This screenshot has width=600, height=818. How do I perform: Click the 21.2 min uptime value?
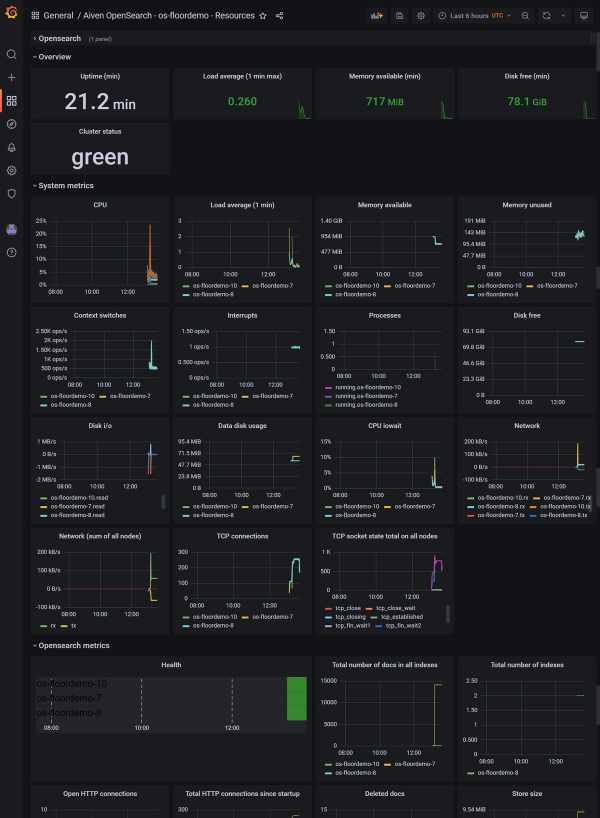click(x=100, y=102)
